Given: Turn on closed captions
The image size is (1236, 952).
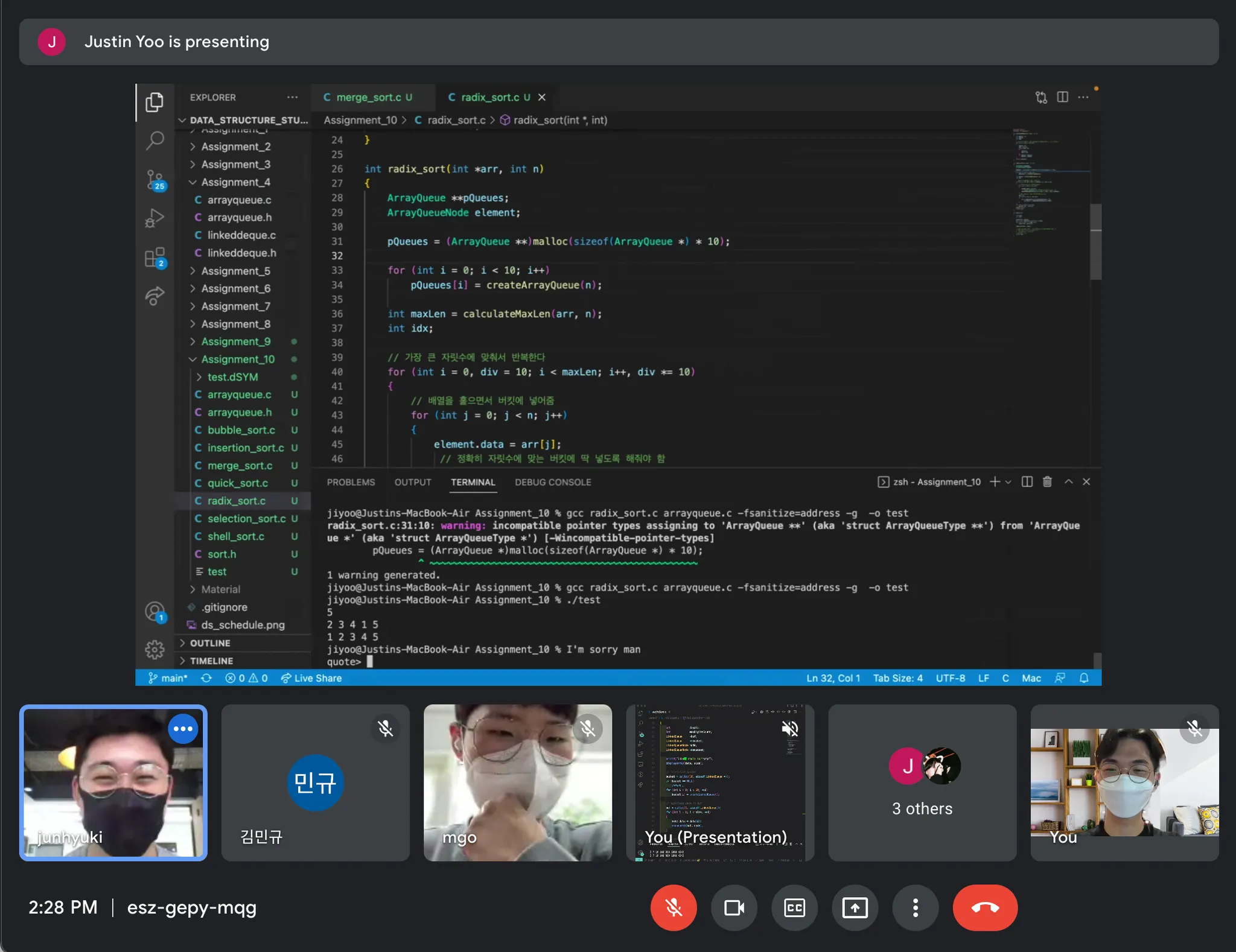Looking at the screenshot, I should pyautogui.click(x=794, y=907).
